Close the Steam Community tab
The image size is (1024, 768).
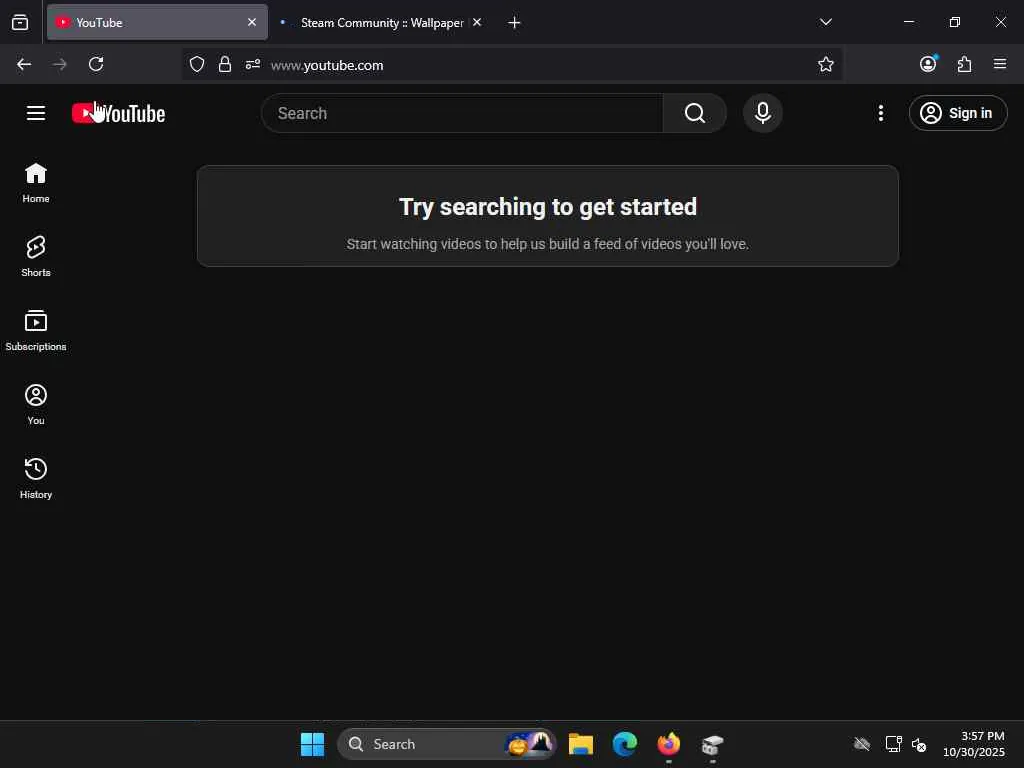click(x=477, y=22)
